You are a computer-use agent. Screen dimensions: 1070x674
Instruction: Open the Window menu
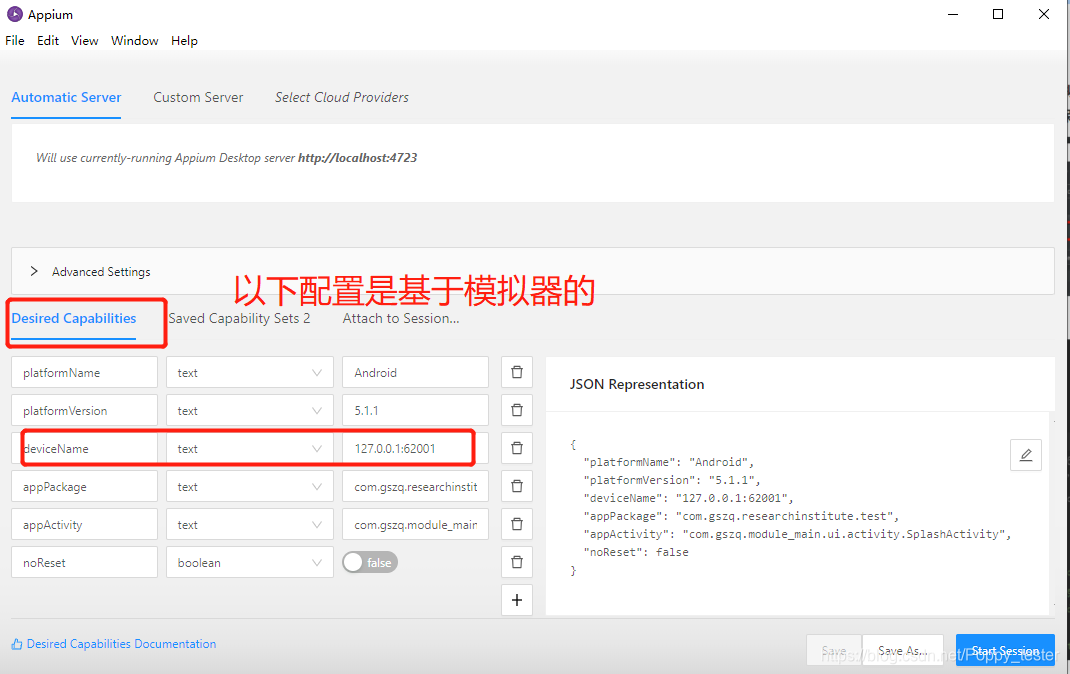pos(134,40)
